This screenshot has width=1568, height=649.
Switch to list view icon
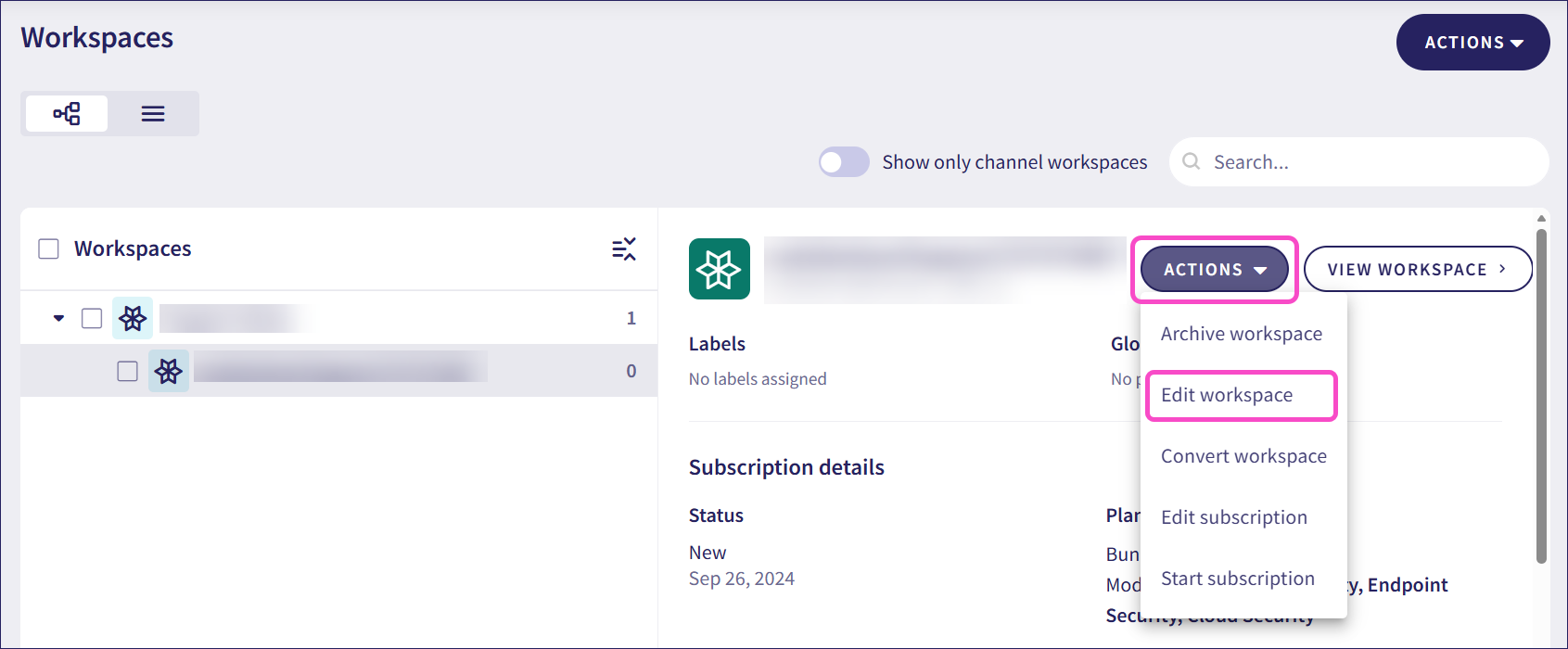tap(153, 114)
